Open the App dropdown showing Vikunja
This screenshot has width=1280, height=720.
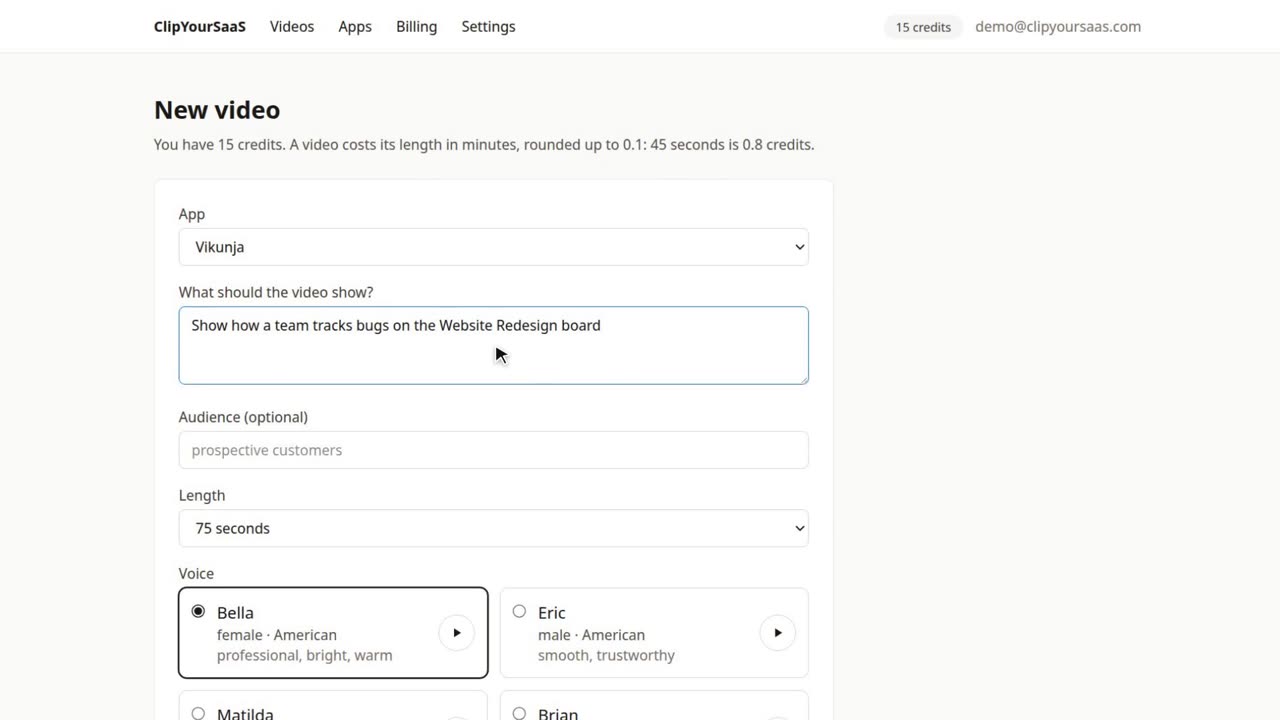pyautogui.click(x=493, y=247)
